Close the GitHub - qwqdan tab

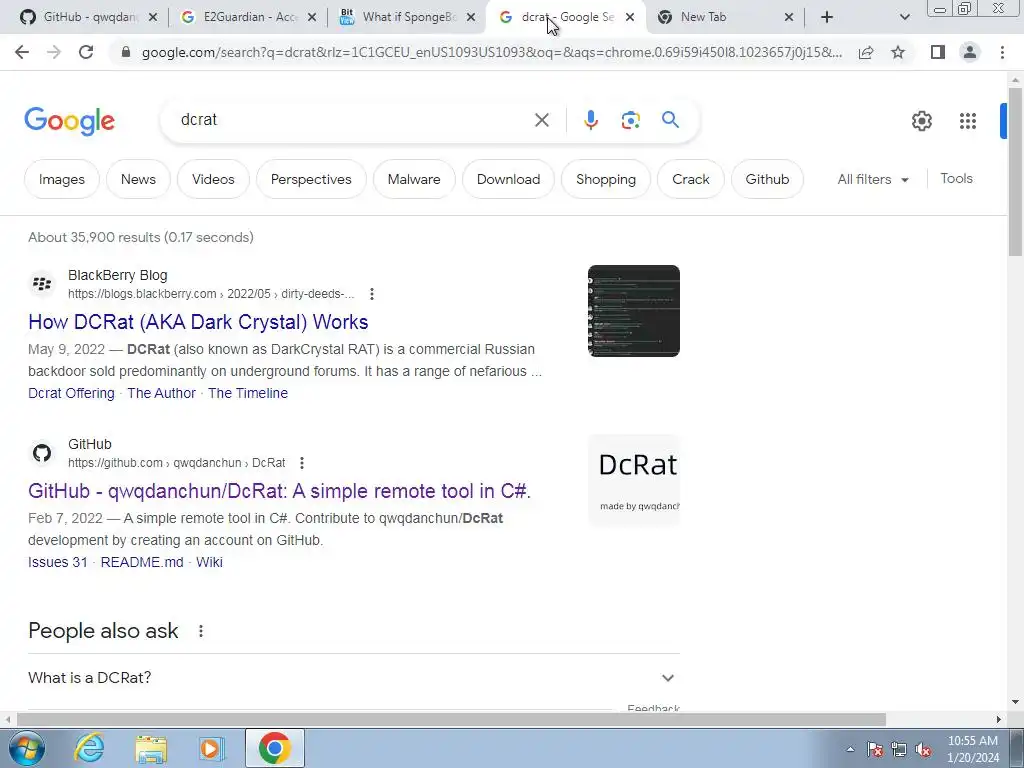click(x=153, y=17)
